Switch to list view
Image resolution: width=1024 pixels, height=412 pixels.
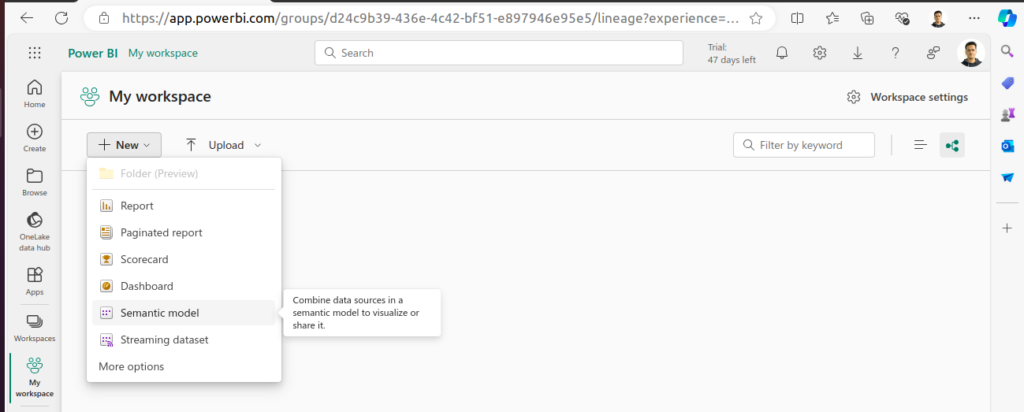click(921, 145)
